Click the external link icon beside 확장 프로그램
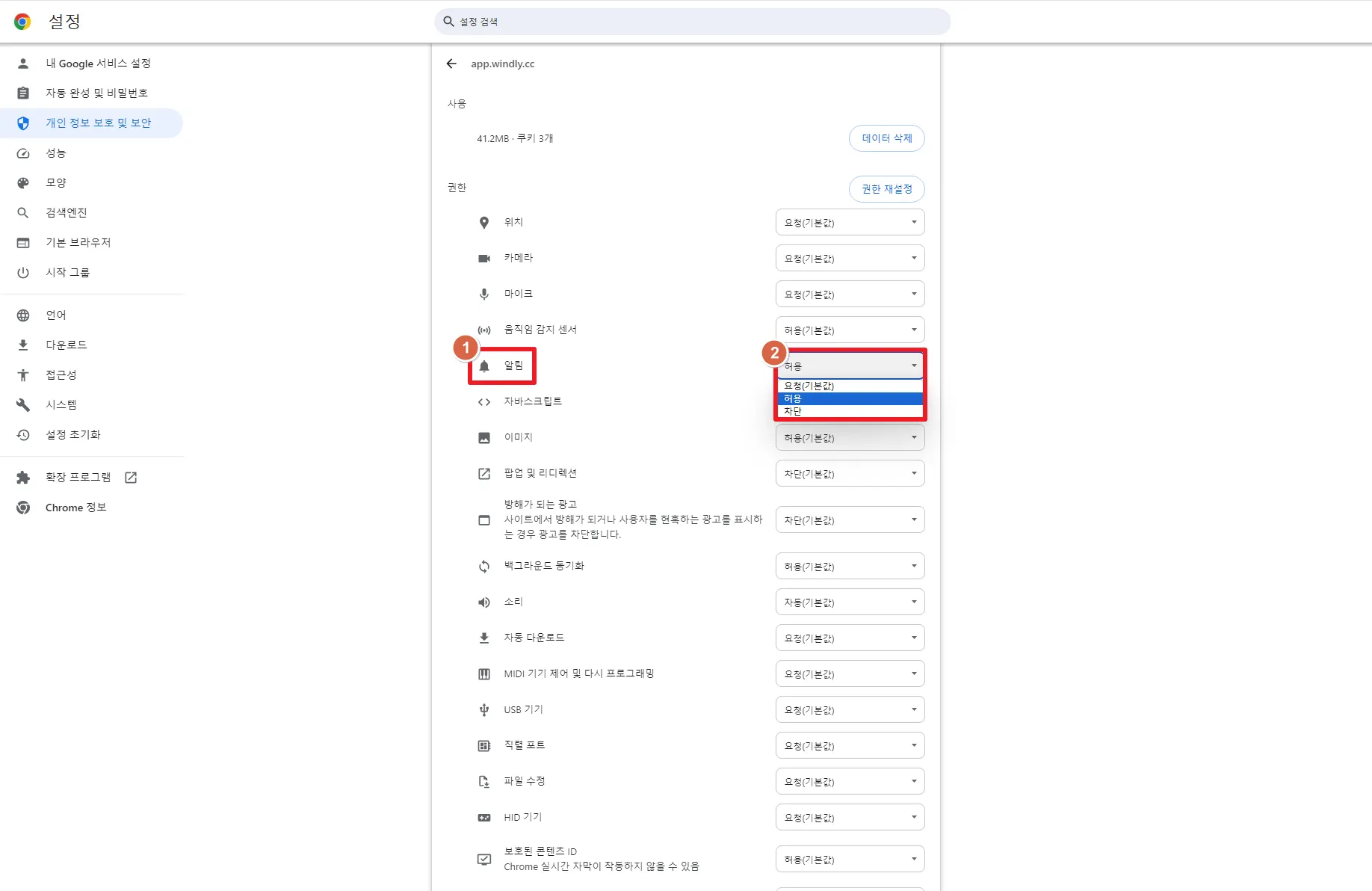 (131, 478)
